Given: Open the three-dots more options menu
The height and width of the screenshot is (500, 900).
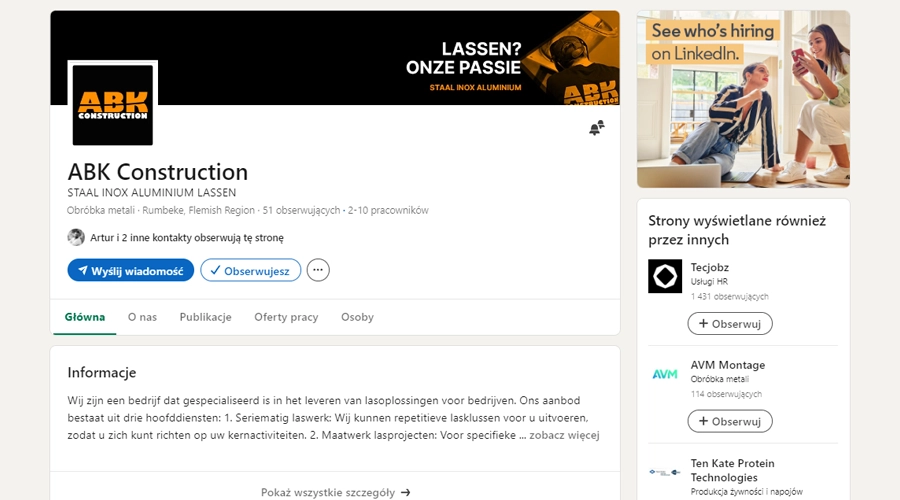Looking at the screenshot, I should (x=318, y=270).
